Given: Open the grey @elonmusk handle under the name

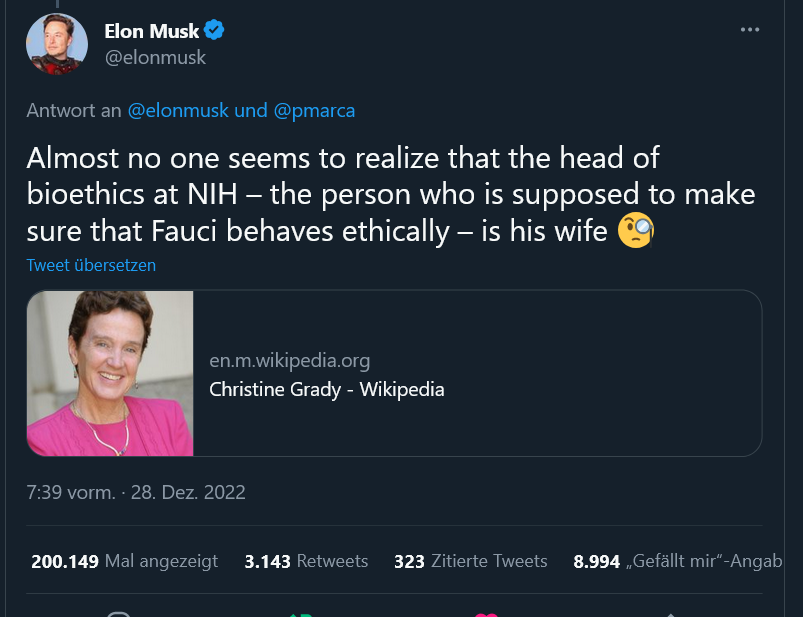Looking at the screenshot, I should 155,57.
